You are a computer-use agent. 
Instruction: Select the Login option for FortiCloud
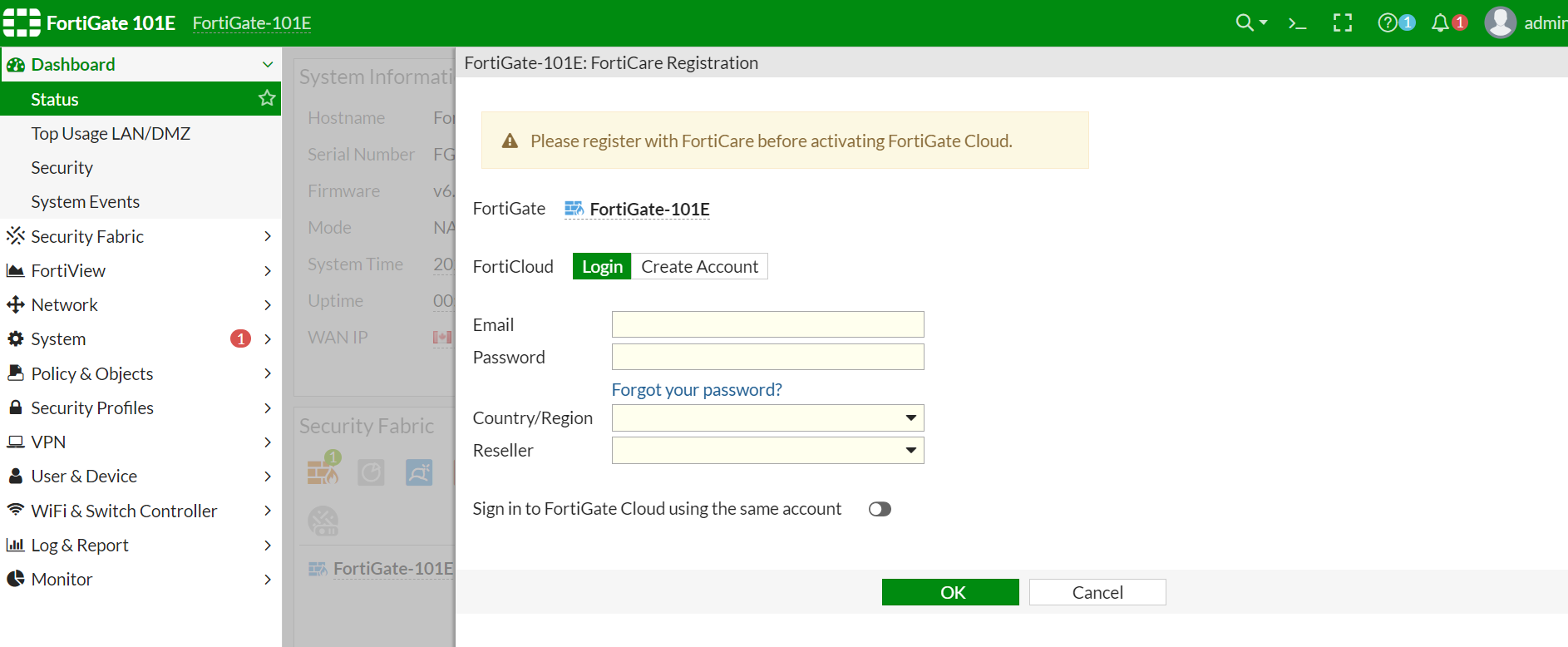coord(602,266)
